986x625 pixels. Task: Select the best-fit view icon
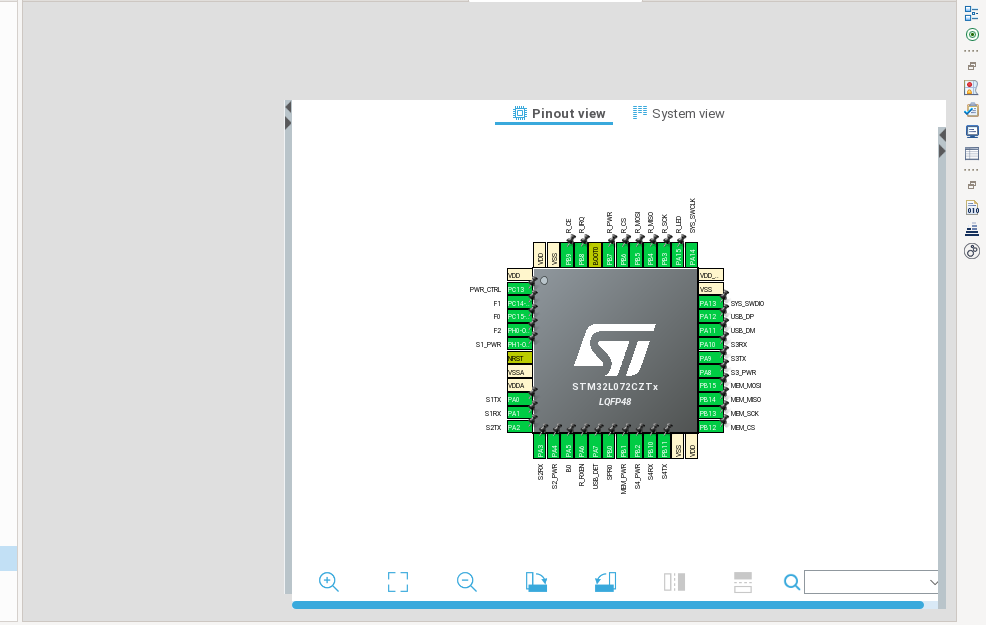click(x=397, y=581)
